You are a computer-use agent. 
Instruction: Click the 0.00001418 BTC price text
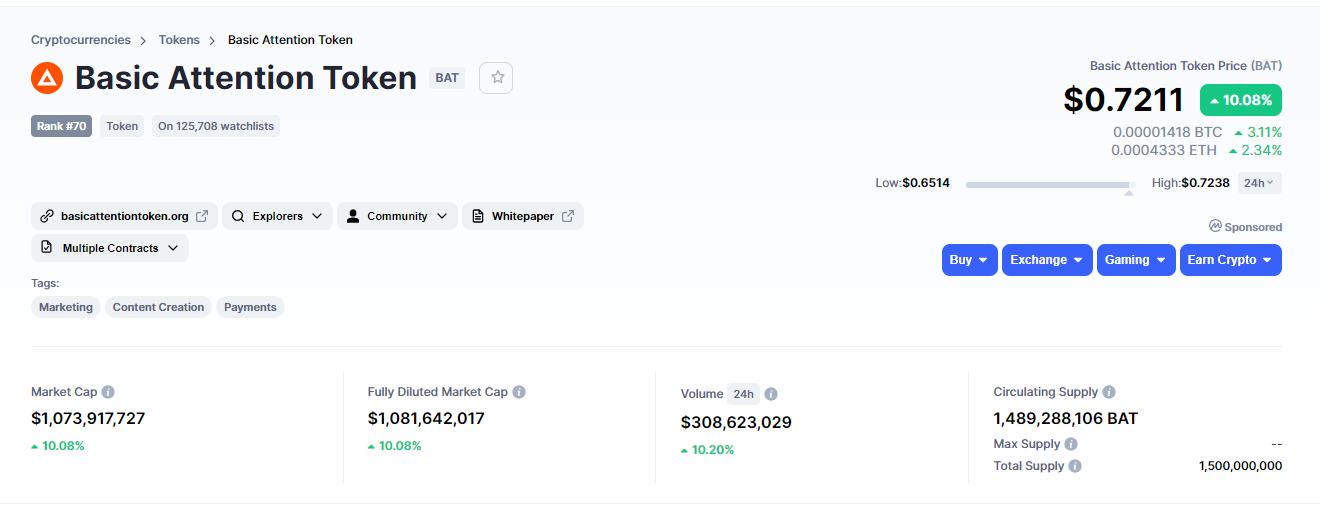click(1168, 132)
